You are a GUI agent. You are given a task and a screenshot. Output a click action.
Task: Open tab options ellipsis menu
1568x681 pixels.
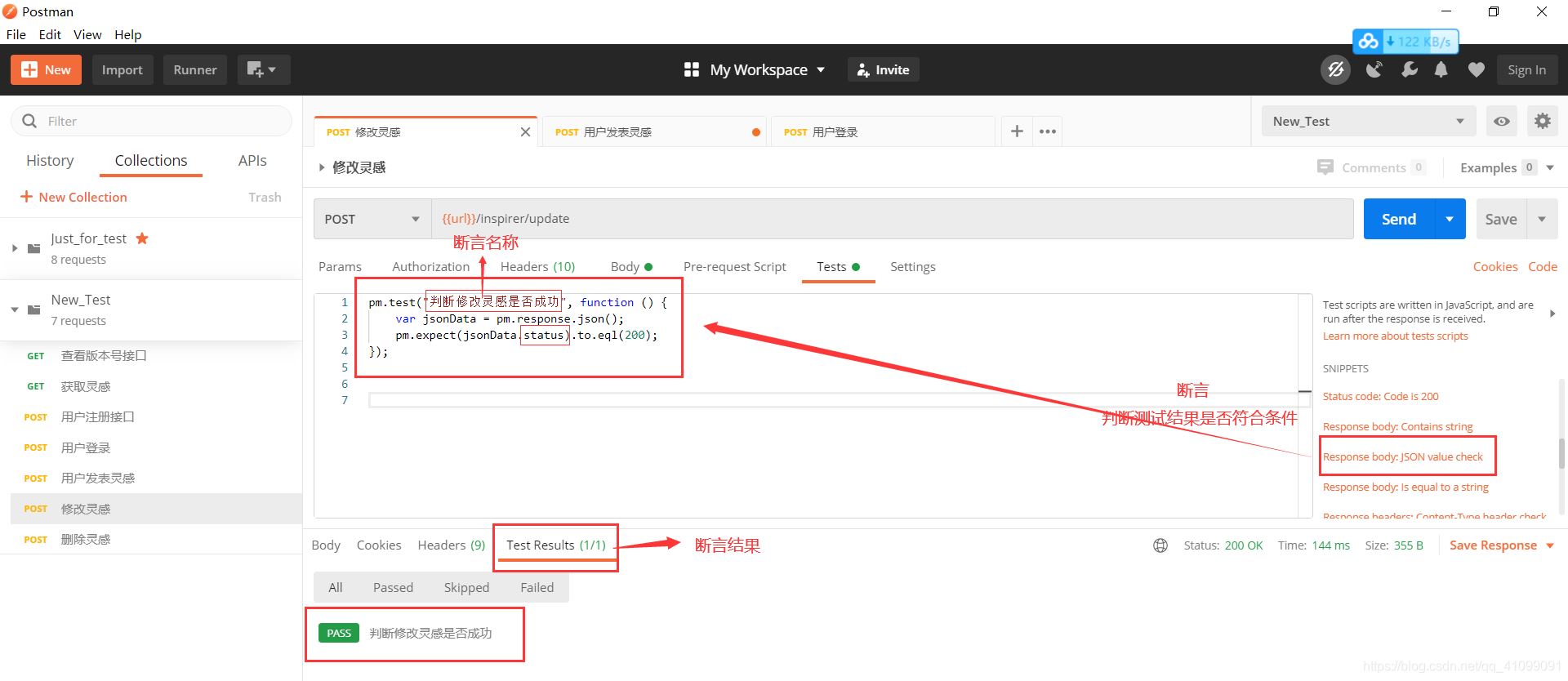click(1048, 131)
